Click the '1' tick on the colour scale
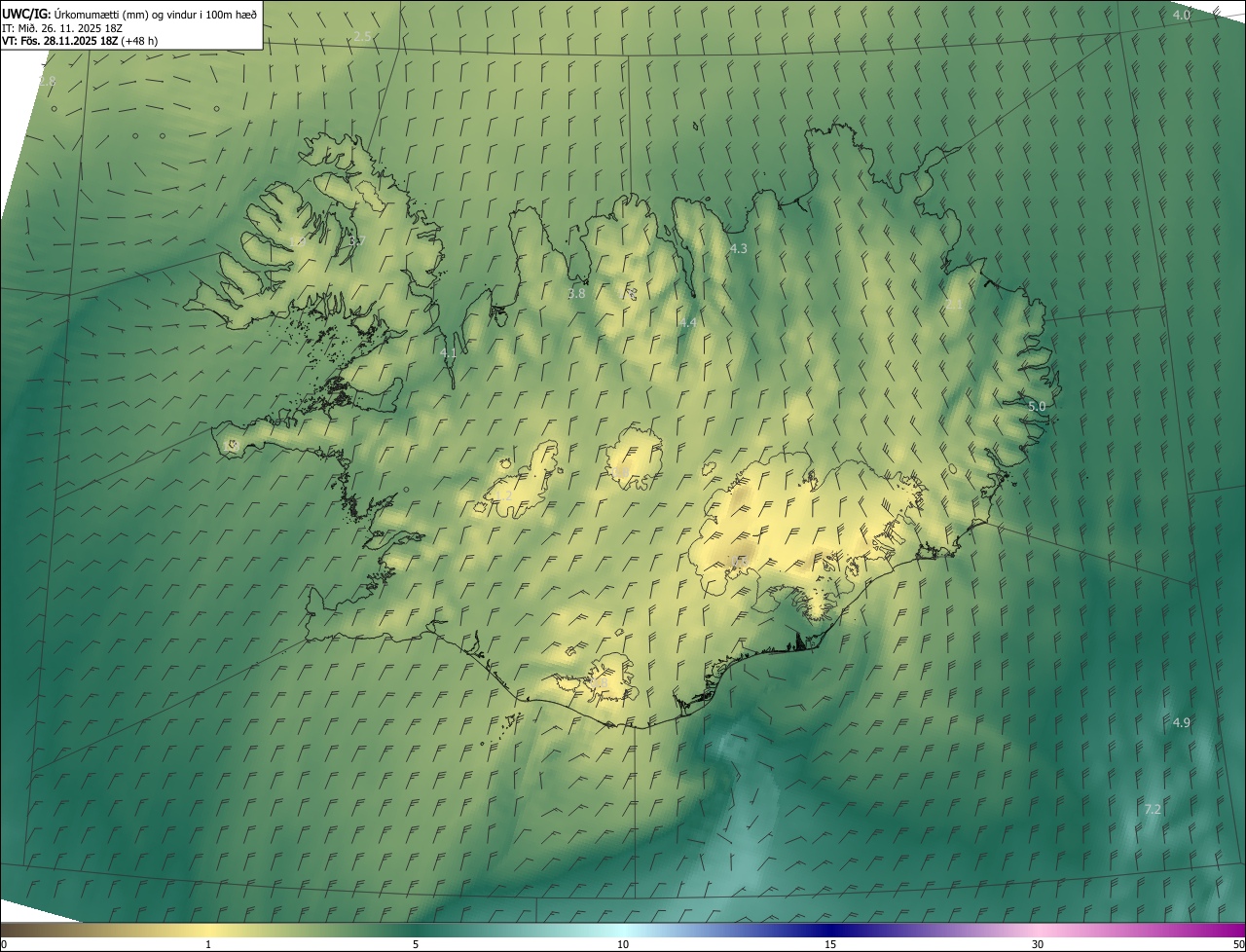1246x952 pixels. [208, 944]
